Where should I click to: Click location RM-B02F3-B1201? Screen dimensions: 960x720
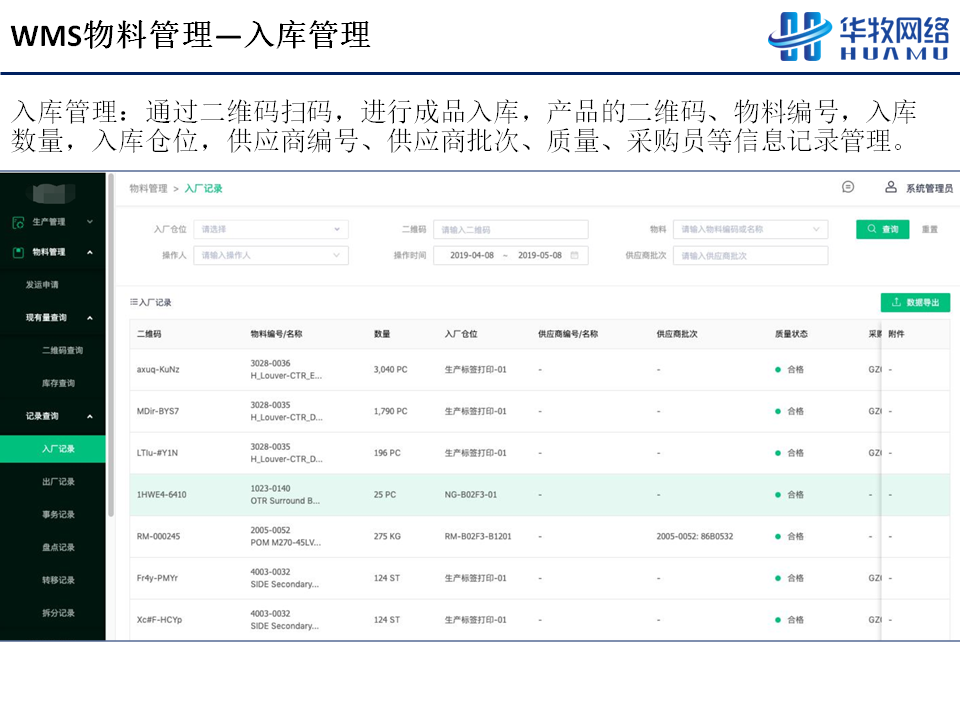pos(478,536)
